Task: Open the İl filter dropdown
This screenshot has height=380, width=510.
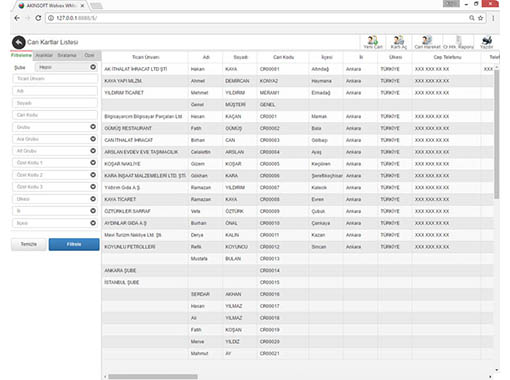Action: [55, 211]
